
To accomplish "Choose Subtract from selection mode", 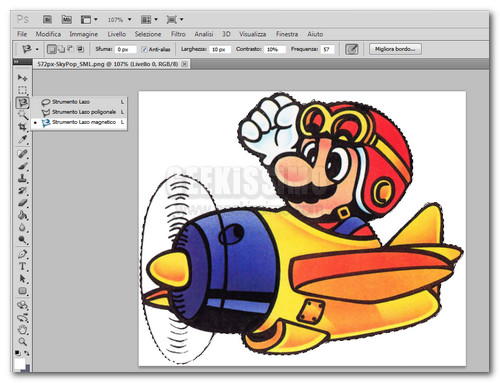I will tap(71, 49).
